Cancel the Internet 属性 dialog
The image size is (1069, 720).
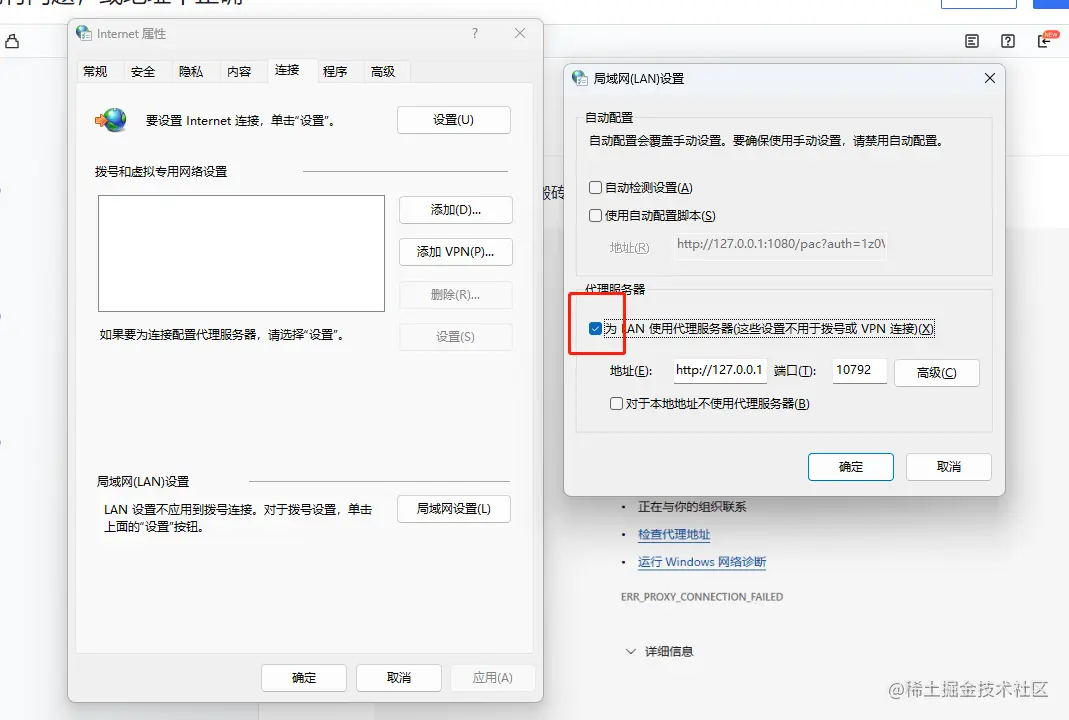pyautogui.click(x=399, y=678)
